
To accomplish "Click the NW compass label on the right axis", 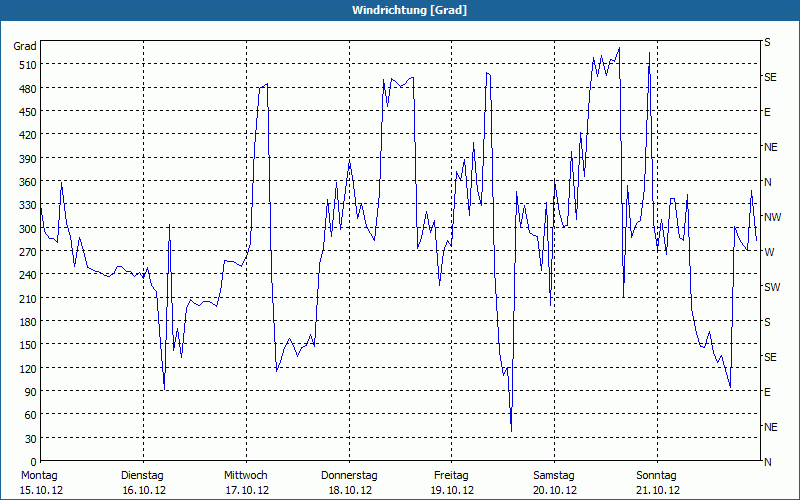I will [772, 217].
